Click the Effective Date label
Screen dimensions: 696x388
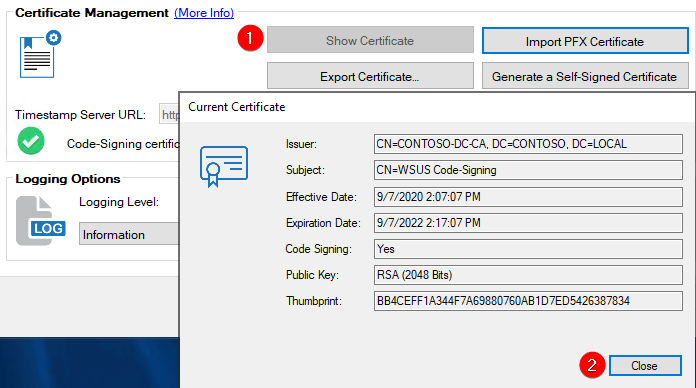pyautogui.click(x=321, y=197)
